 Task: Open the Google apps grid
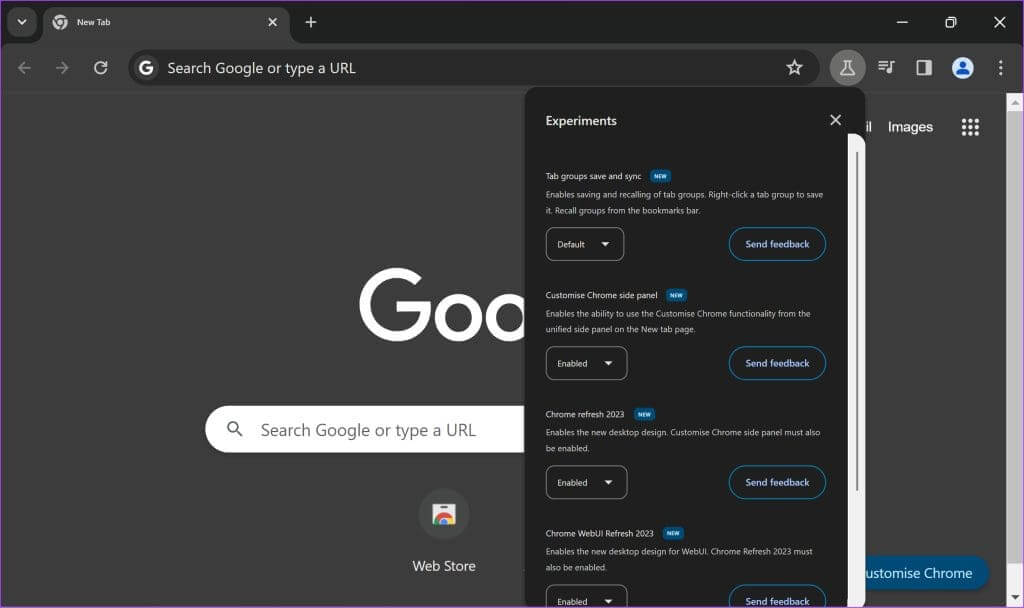[x=970, y=127]
